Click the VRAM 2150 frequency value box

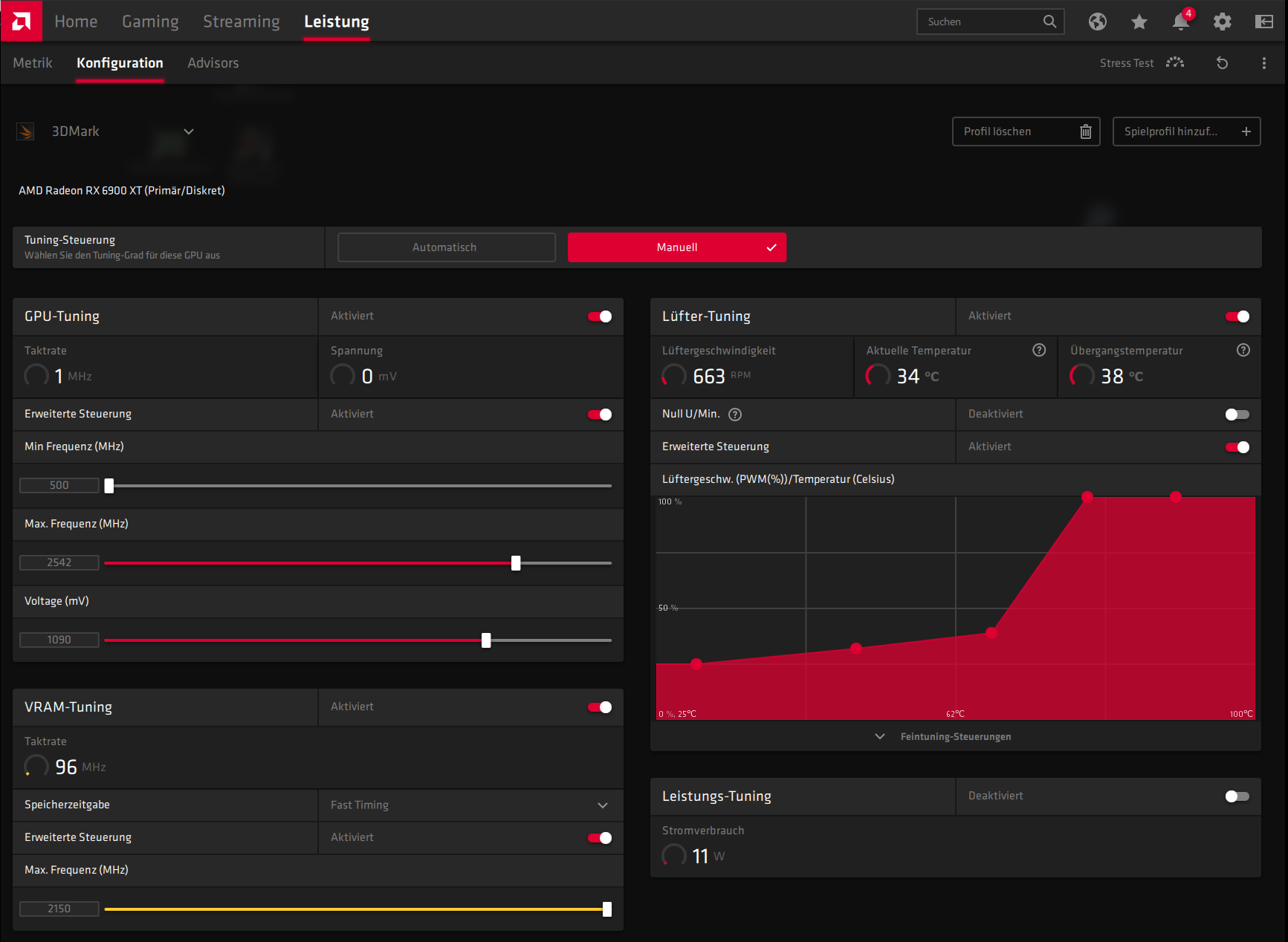59,909
